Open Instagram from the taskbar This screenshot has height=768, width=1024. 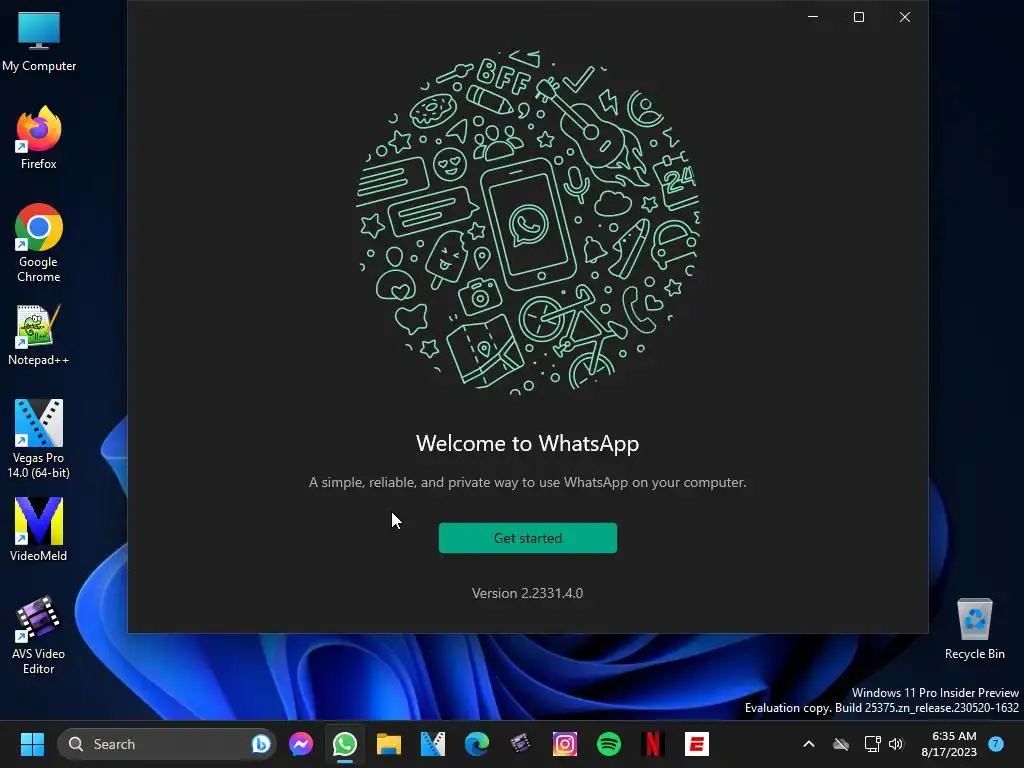click(565, 744)
